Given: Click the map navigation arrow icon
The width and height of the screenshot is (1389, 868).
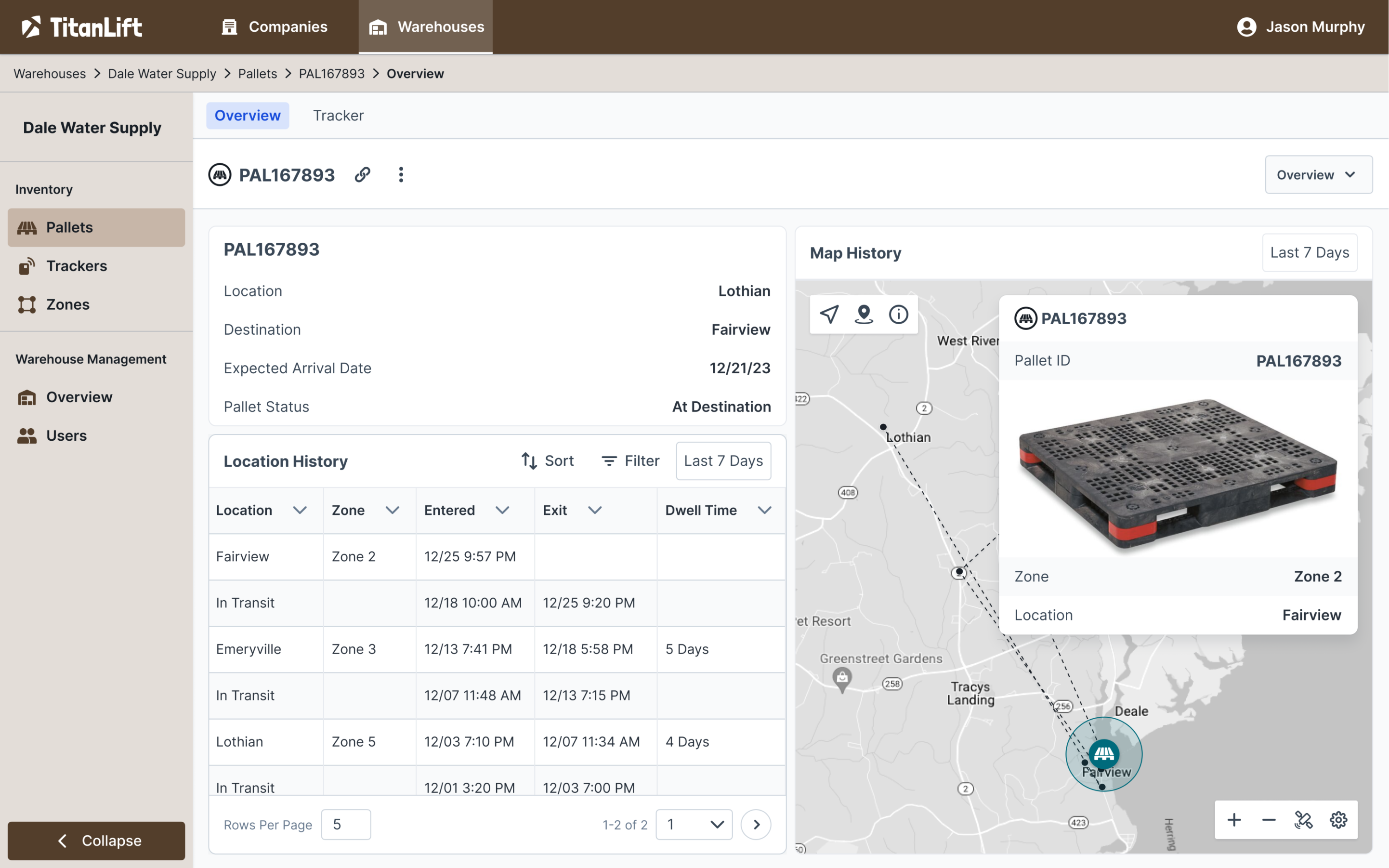Looking at the screenshot, I should tap(829, 314).
